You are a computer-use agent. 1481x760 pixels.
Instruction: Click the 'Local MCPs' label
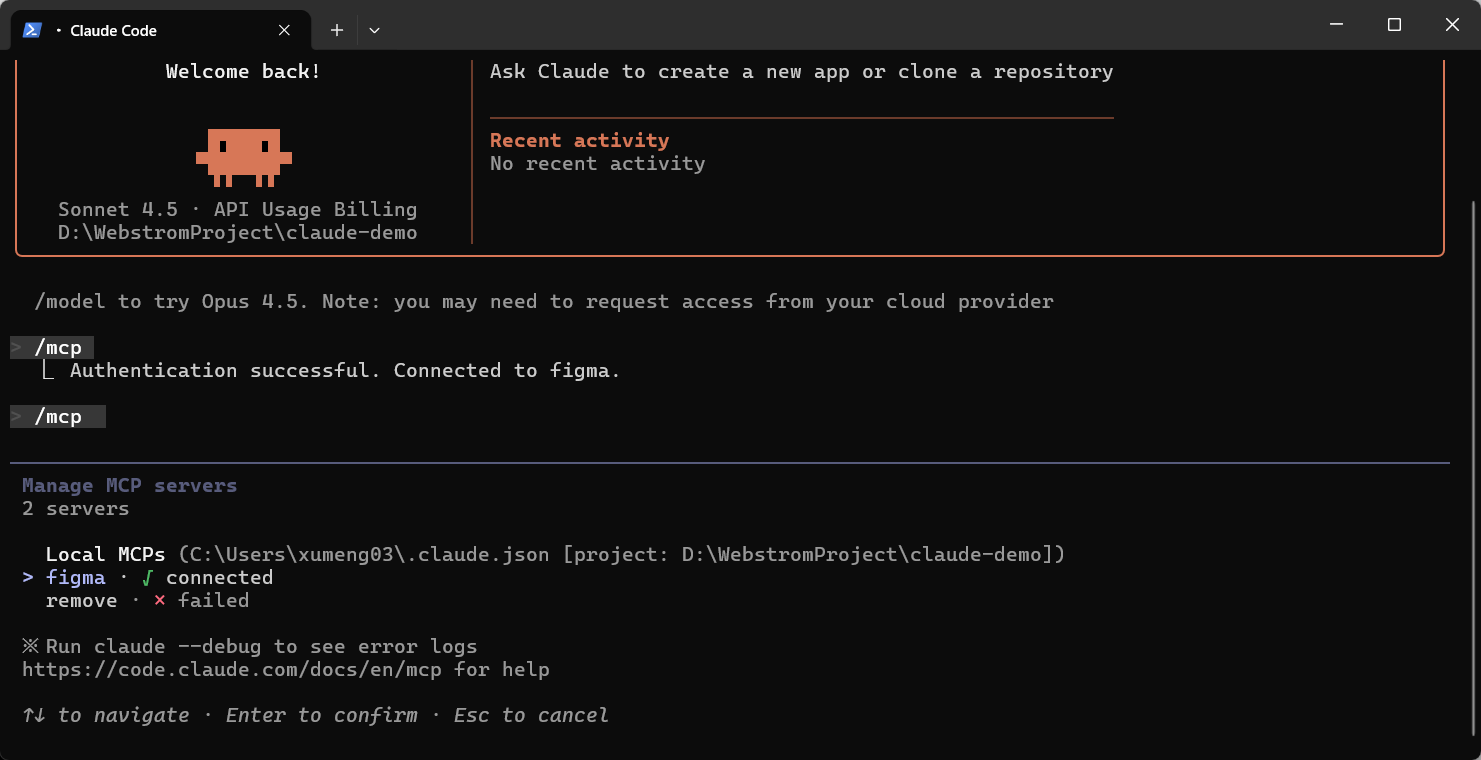tap(106, 555)
